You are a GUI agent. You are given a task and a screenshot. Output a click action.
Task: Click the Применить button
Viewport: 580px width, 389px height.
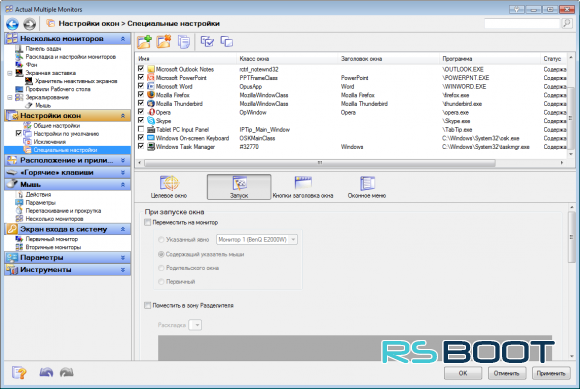tap(551, 373)
